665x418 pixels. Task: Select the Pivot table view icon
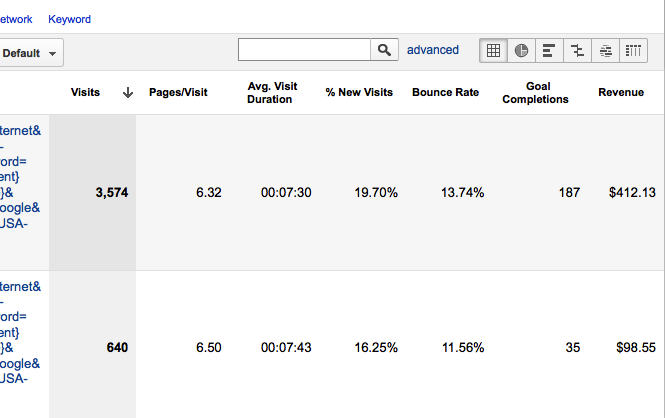click(x=633, y=50)
